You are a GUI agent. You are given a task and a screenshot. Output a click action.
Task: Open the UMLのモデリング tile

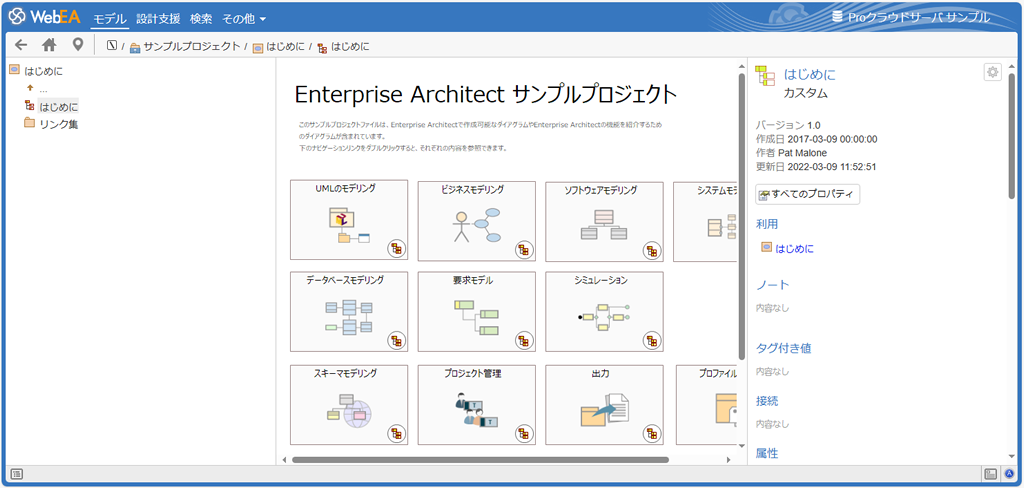coord(349,221)
